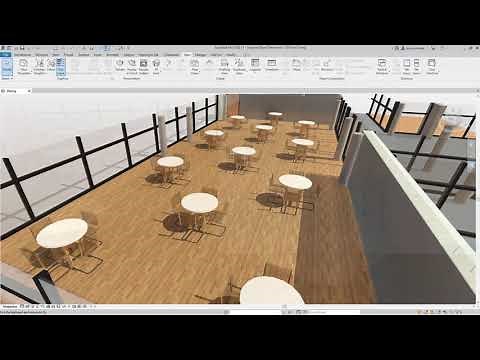Open the 3D View tool
This screenshot has width=480, height=360.
tap(156, 66)
